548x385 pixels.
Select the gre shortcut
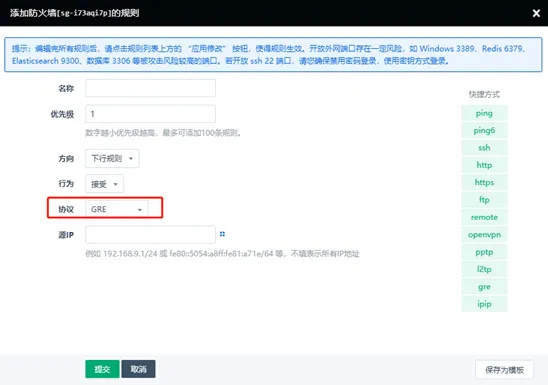[x=484, y=287]
